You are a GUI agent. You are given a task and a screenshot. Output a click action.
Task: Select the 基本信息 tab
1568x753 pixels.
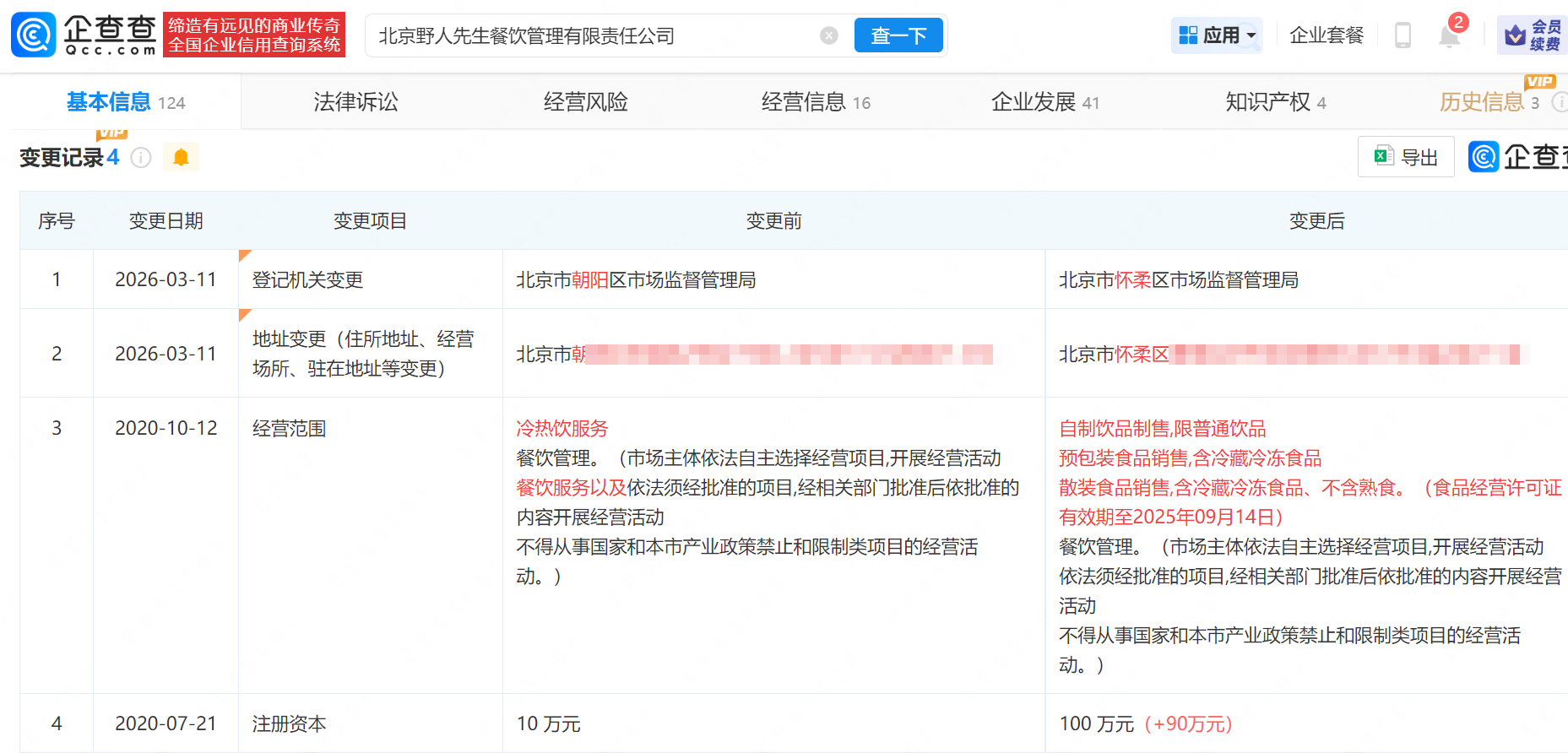pos(126,102)
